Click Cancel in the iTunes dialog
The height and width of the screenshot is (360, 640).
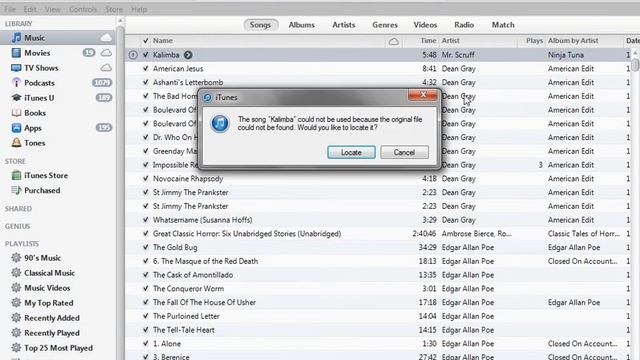(404, 152)
